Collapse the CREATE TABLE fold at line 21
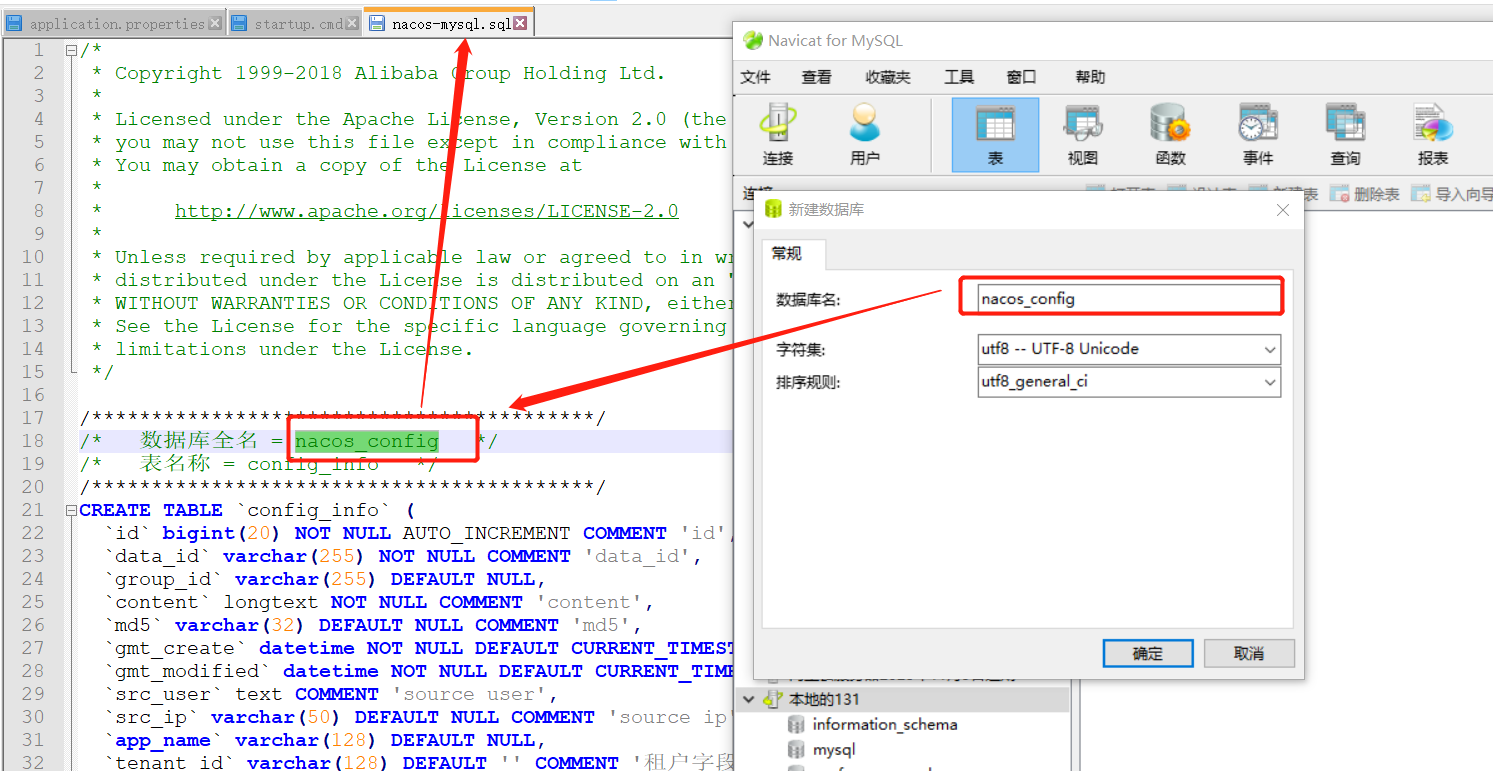The image size is (1493, 771). coord(71,510)
